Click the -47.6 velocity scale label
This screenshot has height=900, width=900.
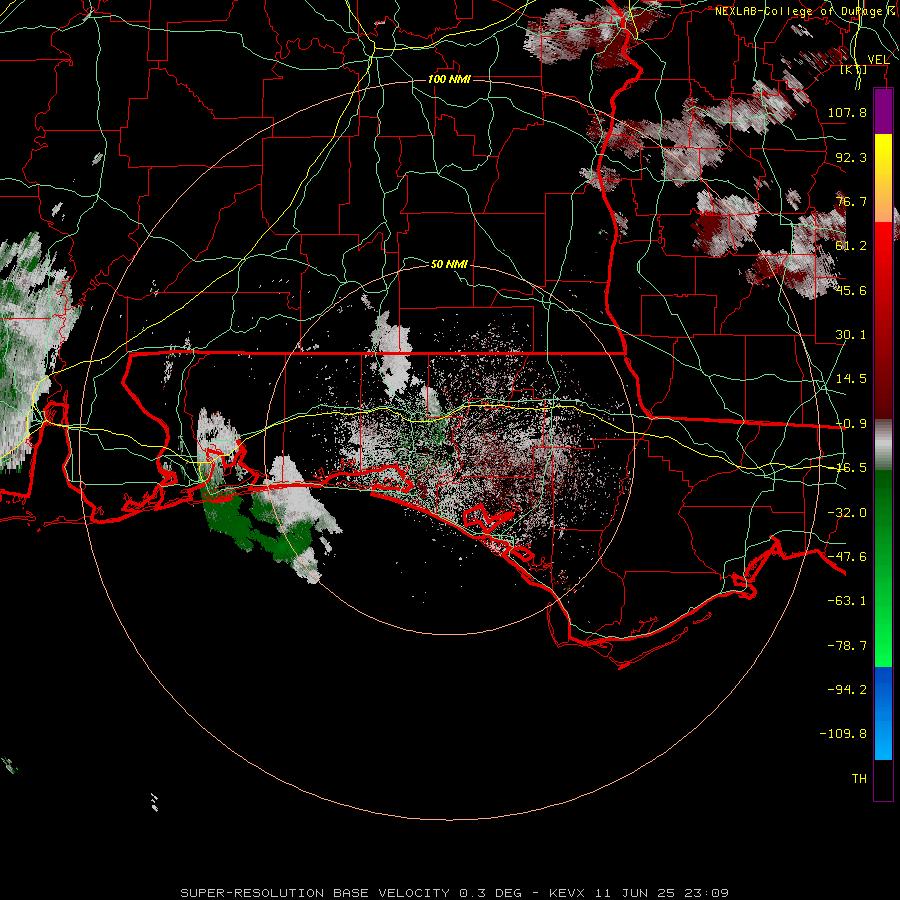coord(847,557)
